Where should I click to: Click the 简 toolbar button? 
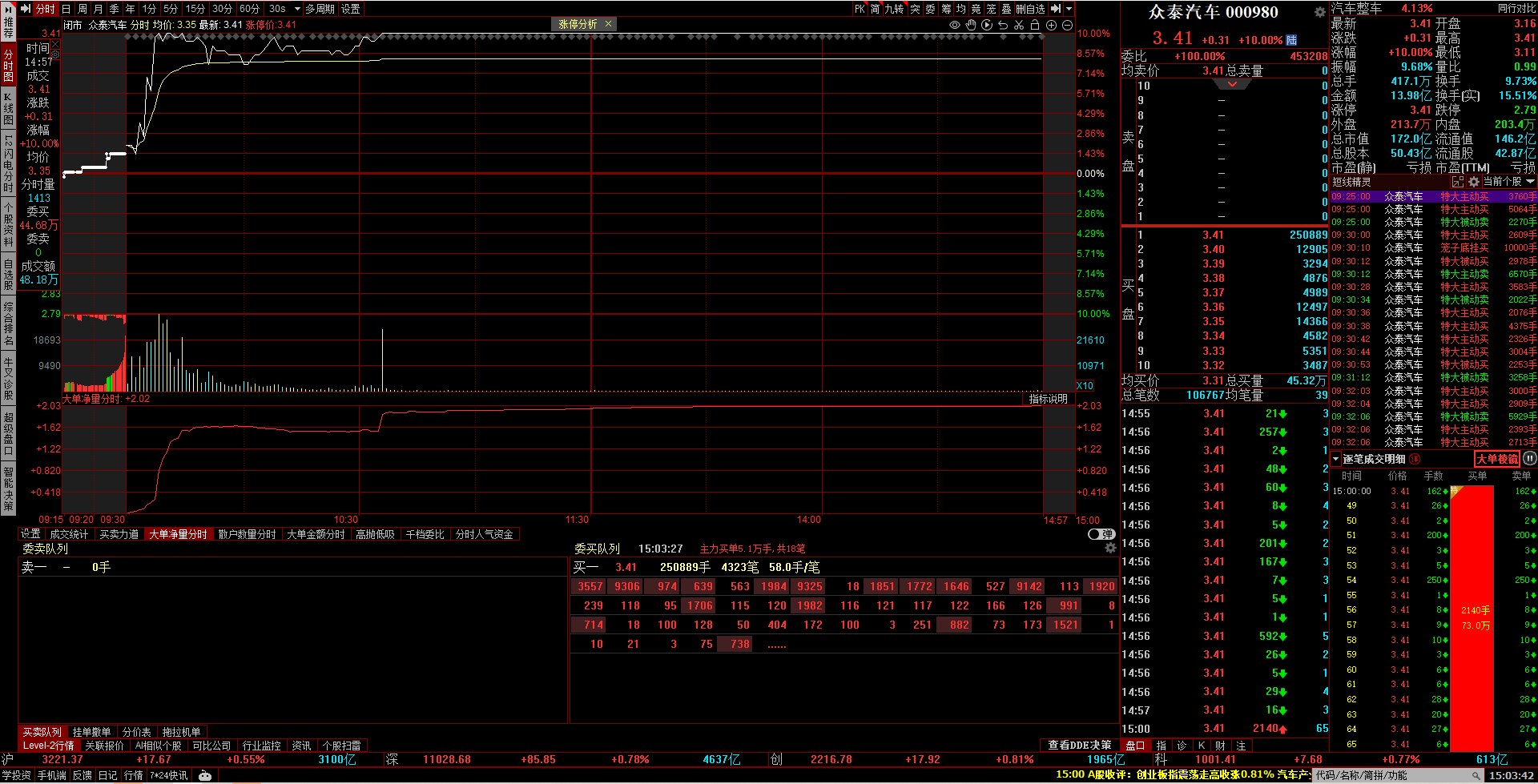876,9
